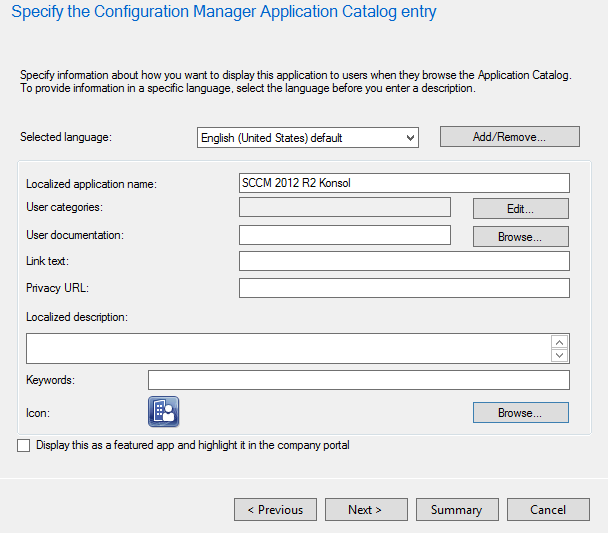608x533 pixels.
Task: Click the description scrollbar down arrow
Action: click(560, 355)
